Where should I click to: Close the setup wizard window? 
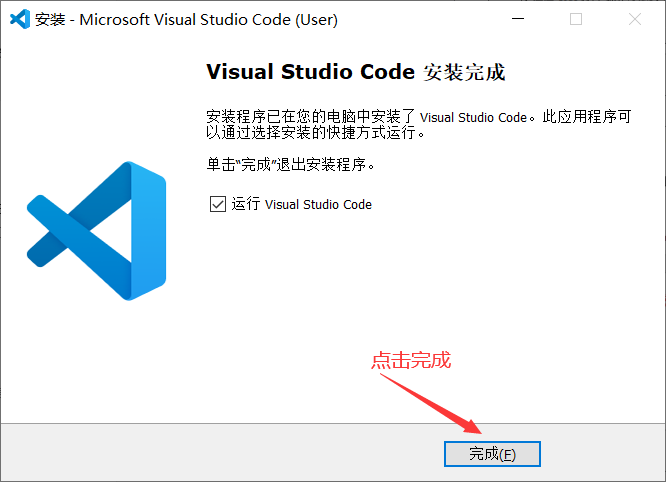tap(635, 20)
